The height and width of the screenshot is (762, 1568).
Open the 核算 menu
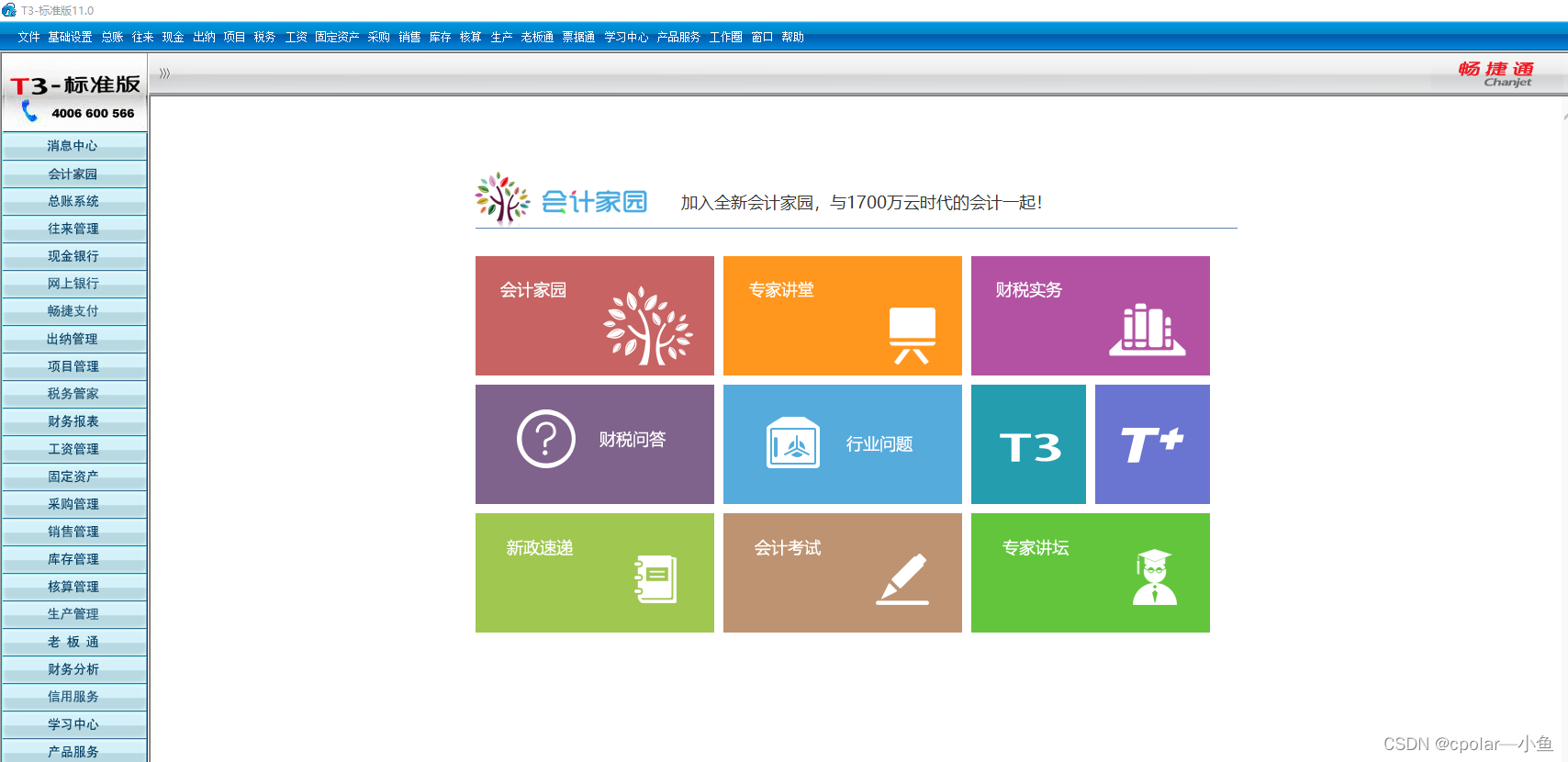470,37
